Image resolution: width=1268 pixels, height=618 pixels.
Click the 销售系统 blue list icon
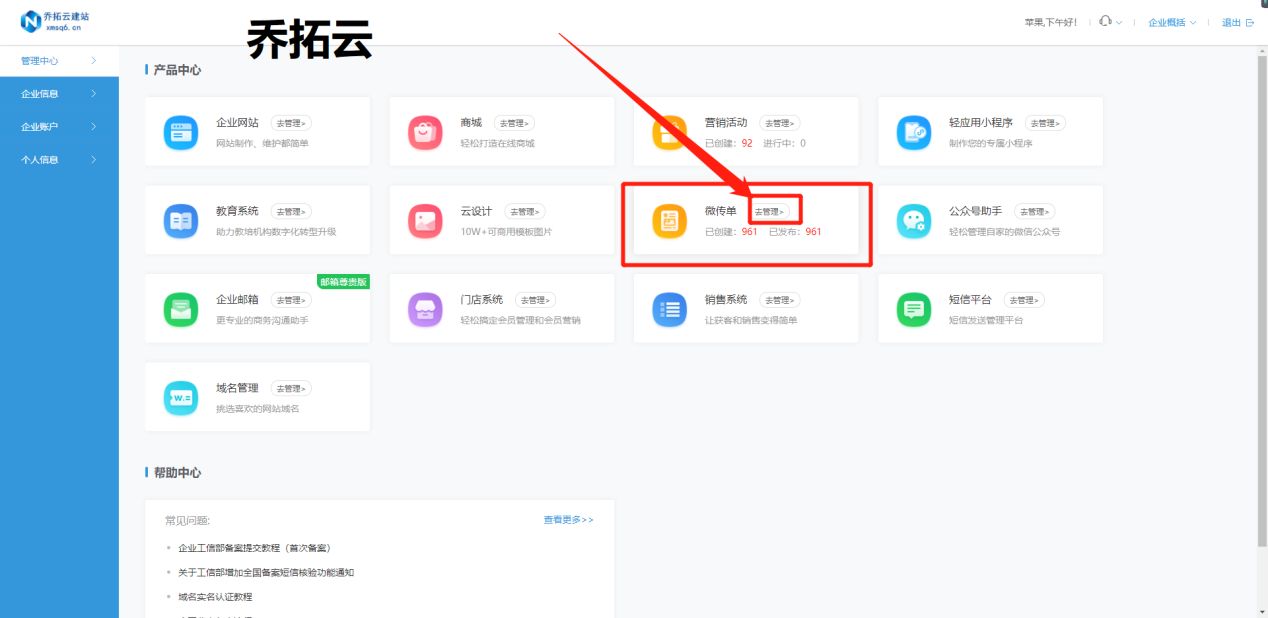pyautogui.click(x=669, y=309)
